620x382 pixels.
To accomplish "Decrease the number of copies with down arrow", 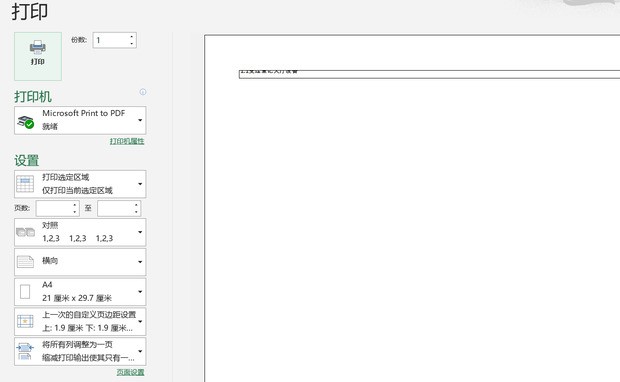I will (x=132, y=44).
